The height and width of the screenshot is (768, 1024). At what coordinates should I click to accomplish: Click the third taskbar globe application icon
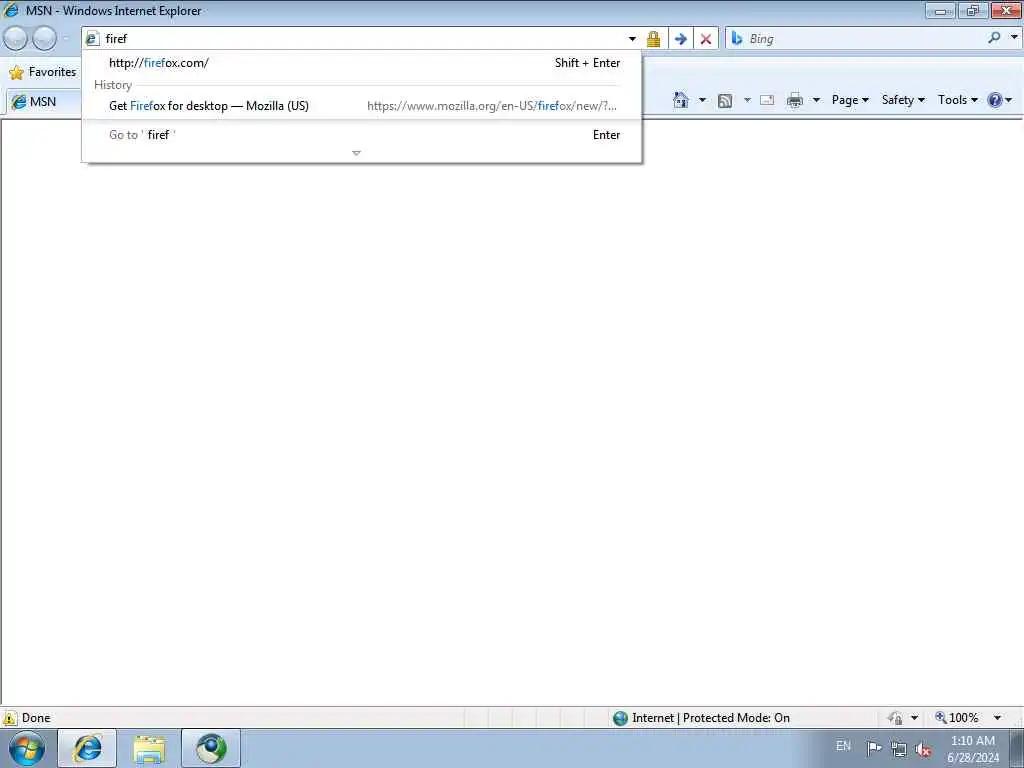pyautogui.click(x=210, y=748)
